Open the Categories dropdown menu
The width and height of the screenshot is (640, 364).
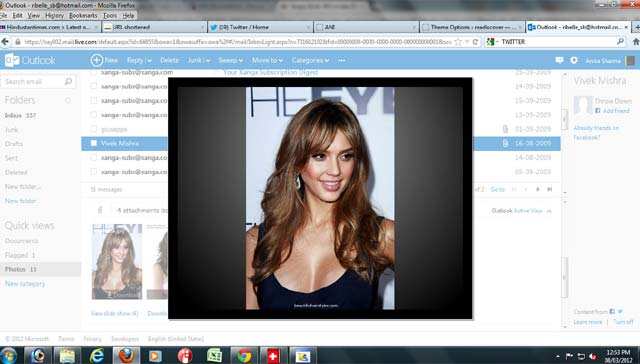pyautogui.click(x=310, y=60)
